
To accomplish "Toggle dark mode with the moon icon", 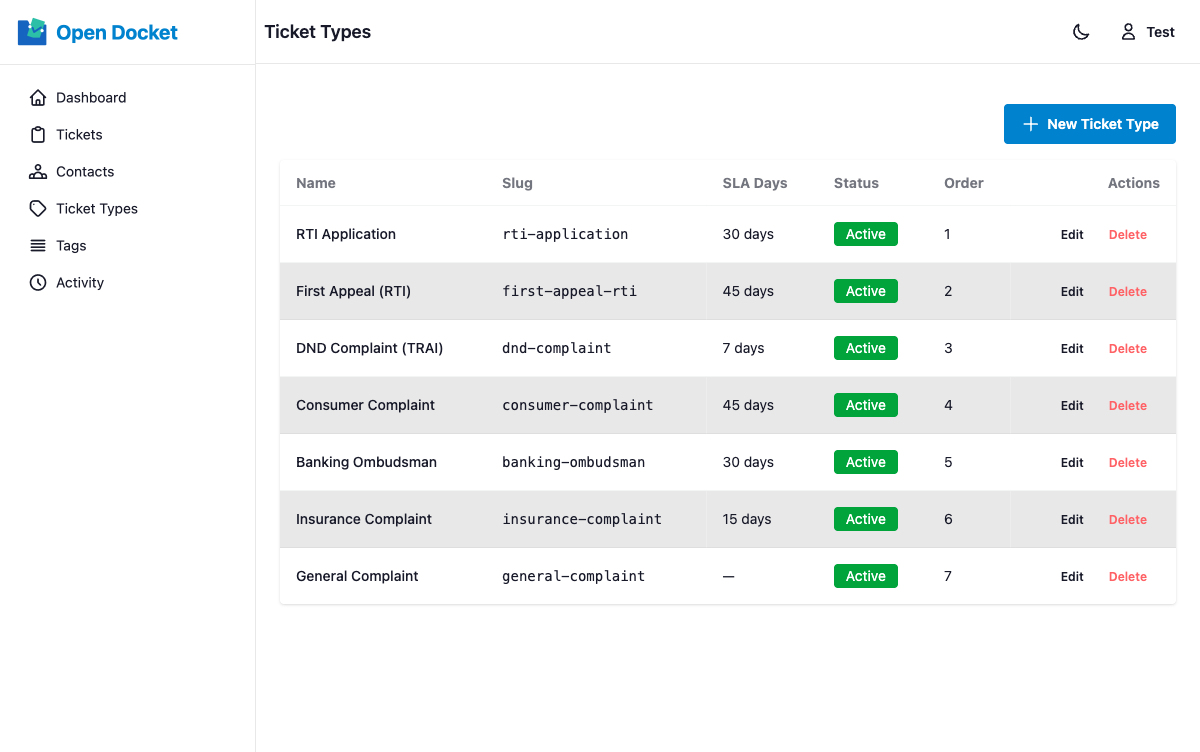I will click(1081, 31).
